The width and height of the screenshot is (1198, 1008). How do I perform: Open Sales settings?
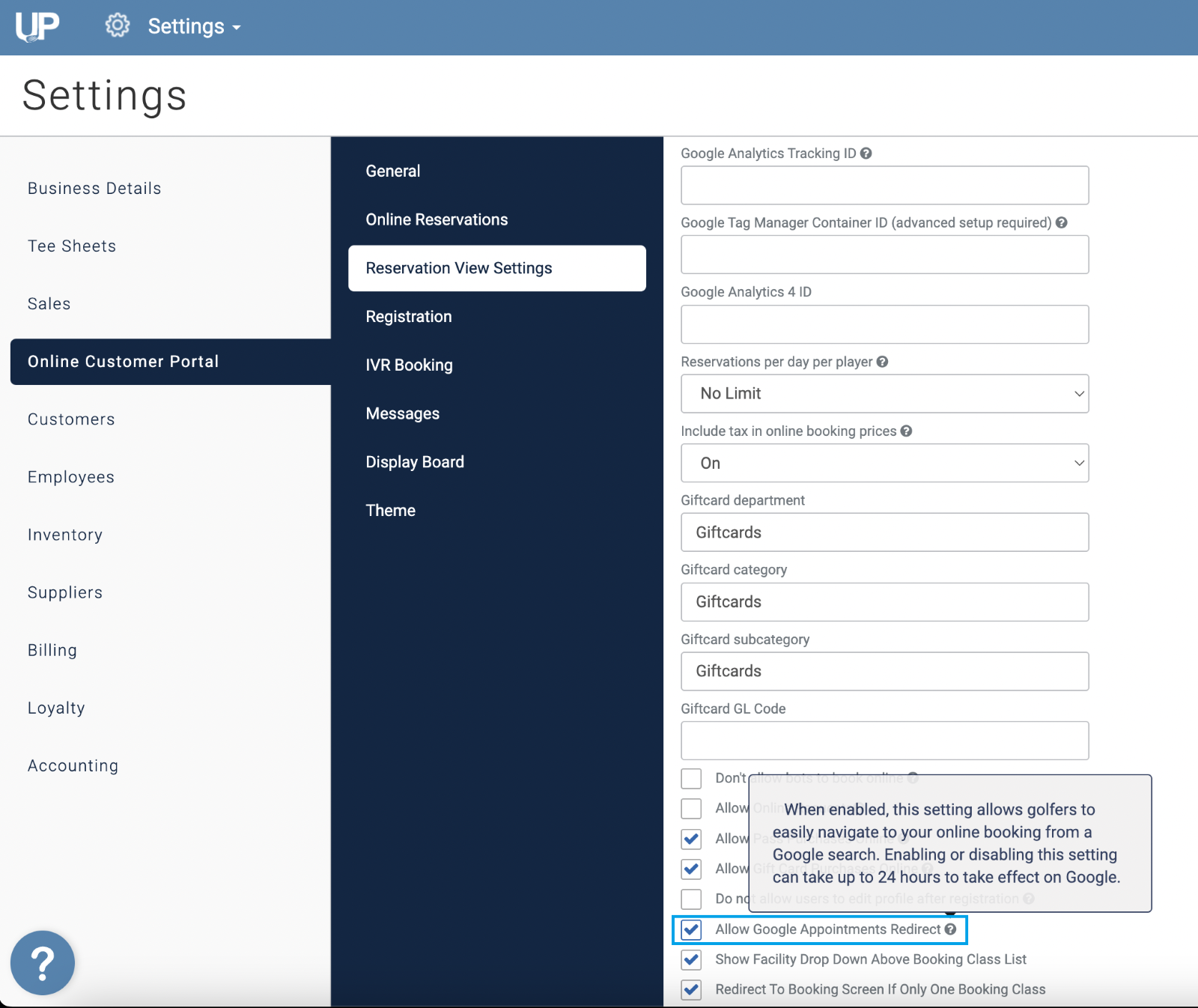coord(49,304)
